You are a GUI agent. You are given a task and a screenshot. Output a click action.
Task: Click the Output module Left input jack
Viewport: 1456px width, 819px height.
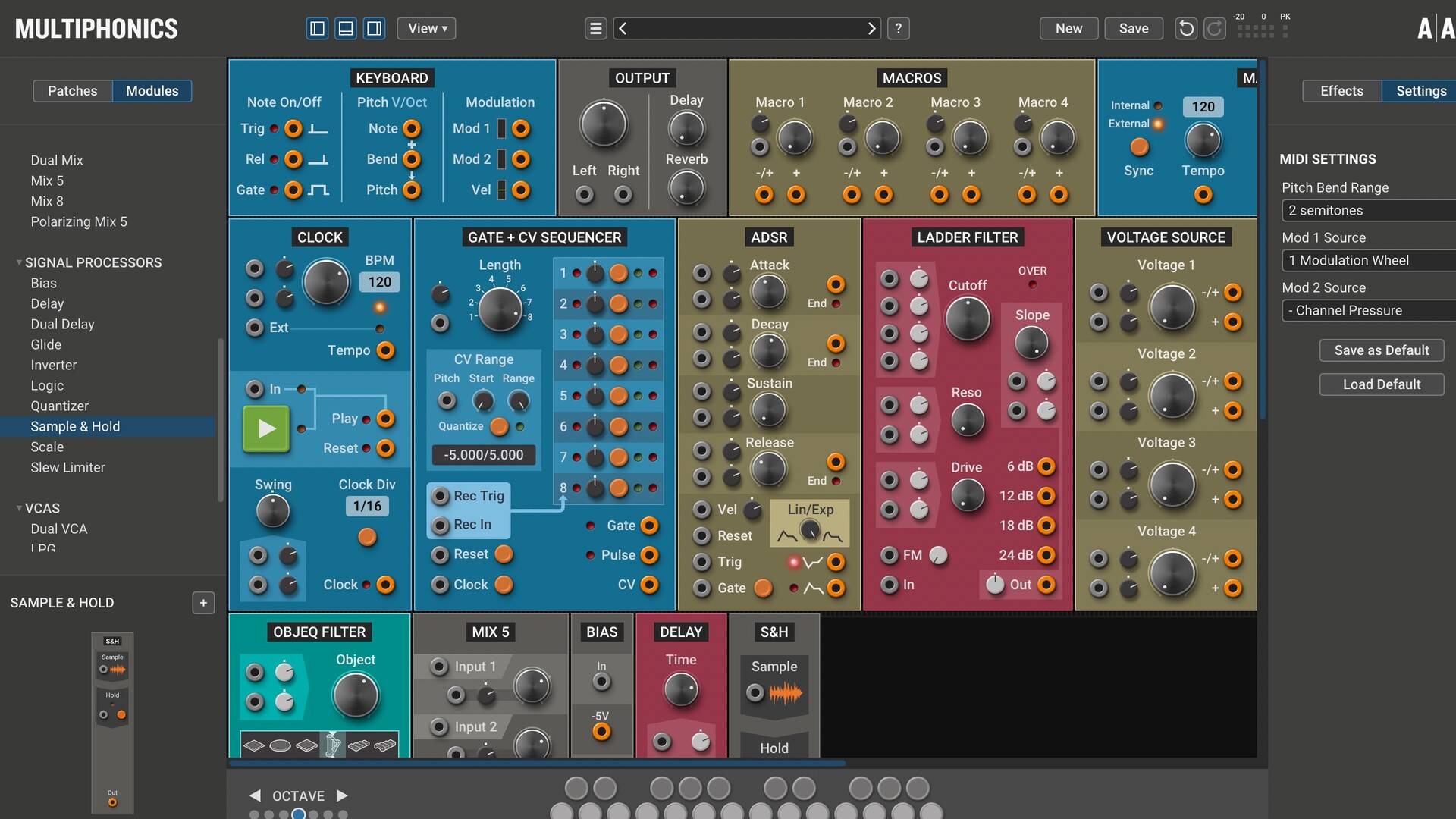[x=585, y=195]
